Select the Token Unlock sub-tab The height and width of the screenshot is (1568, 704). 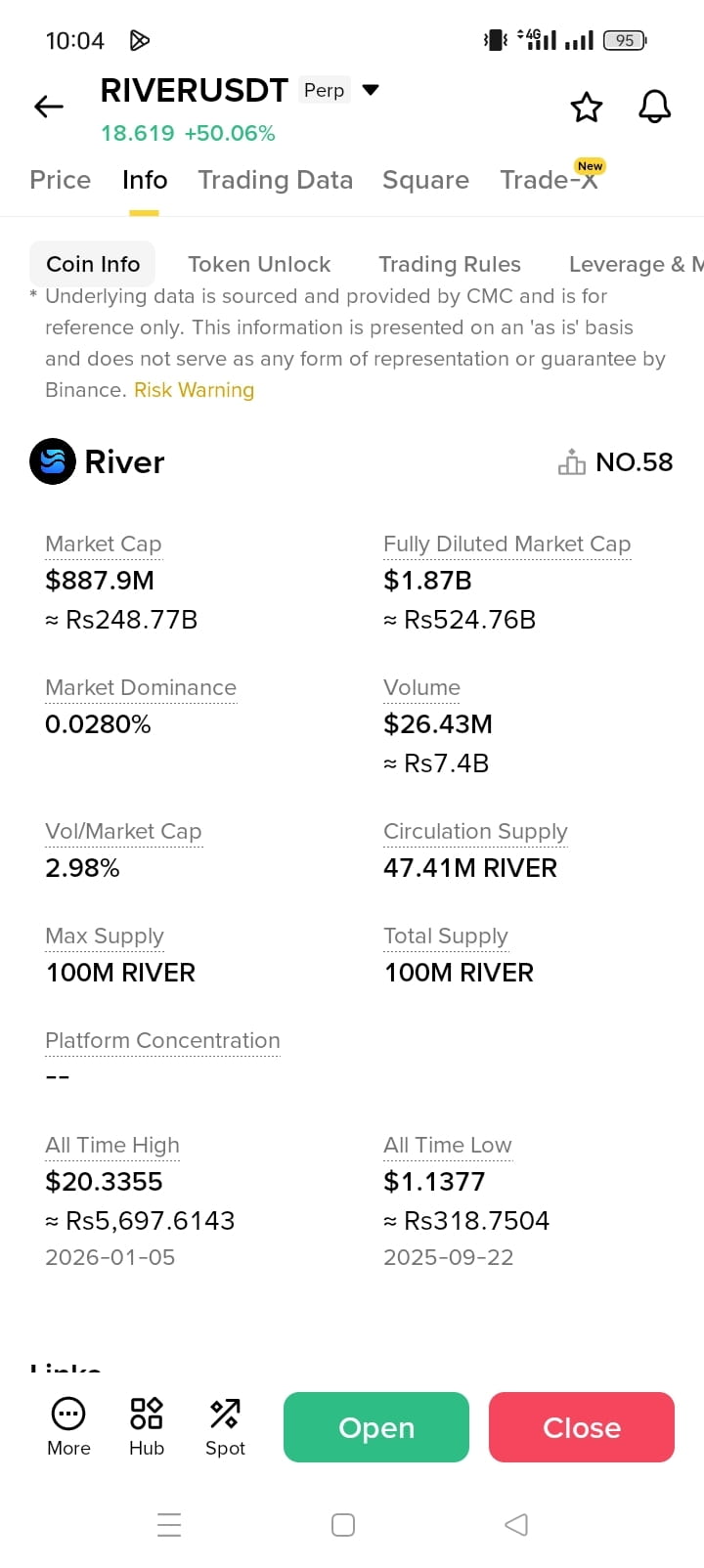pyautogui.click(x=259, y=264)
